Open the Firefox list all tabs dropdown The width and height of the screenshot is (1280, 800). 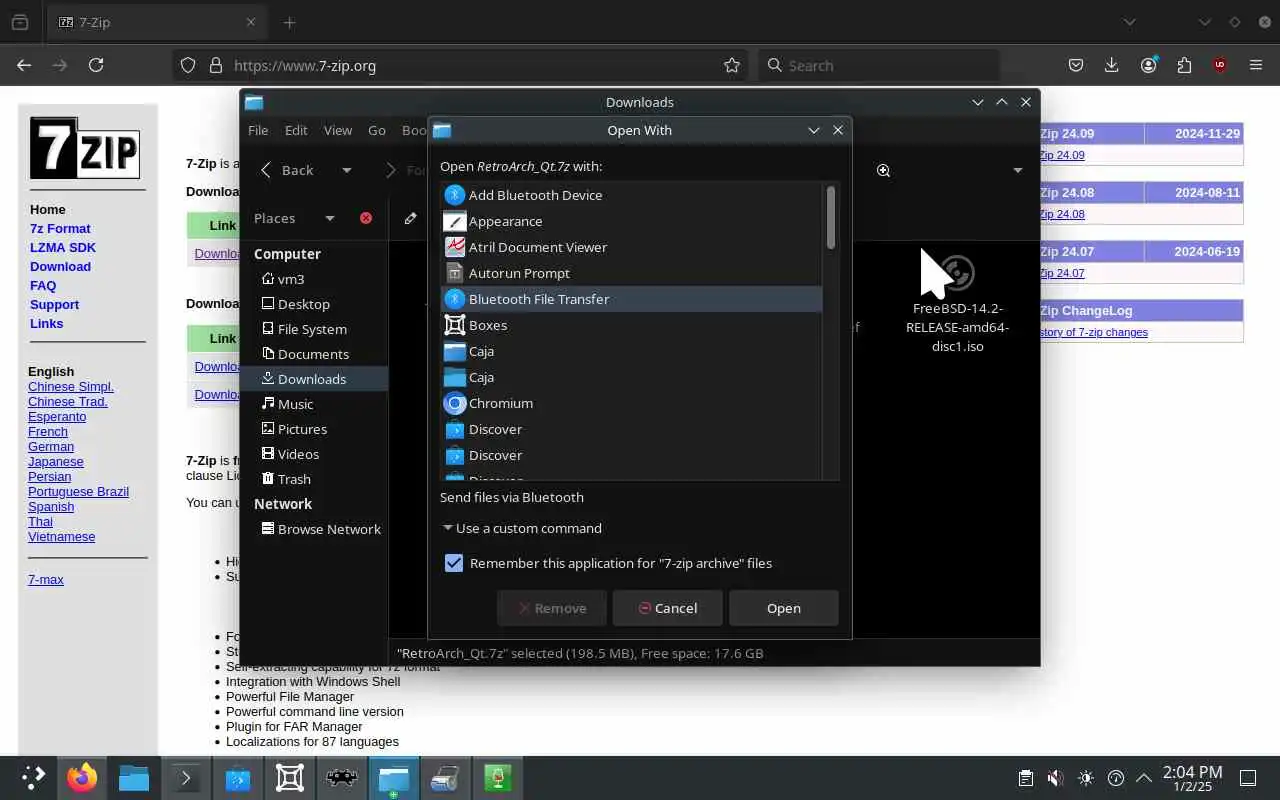pyautogui.click(x=1129, y=22)
